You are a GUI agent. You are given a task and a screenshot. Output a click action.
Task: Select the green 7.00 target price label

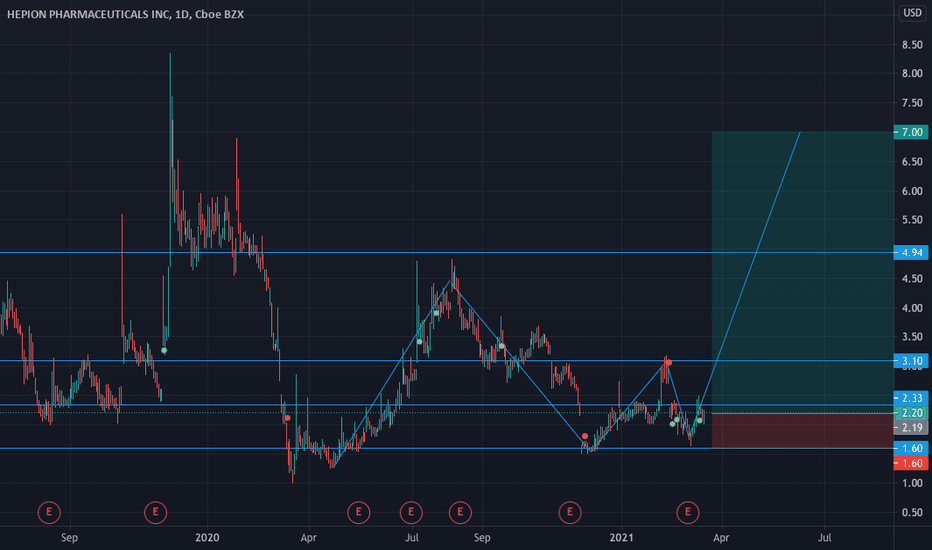[x=911, y=132]
